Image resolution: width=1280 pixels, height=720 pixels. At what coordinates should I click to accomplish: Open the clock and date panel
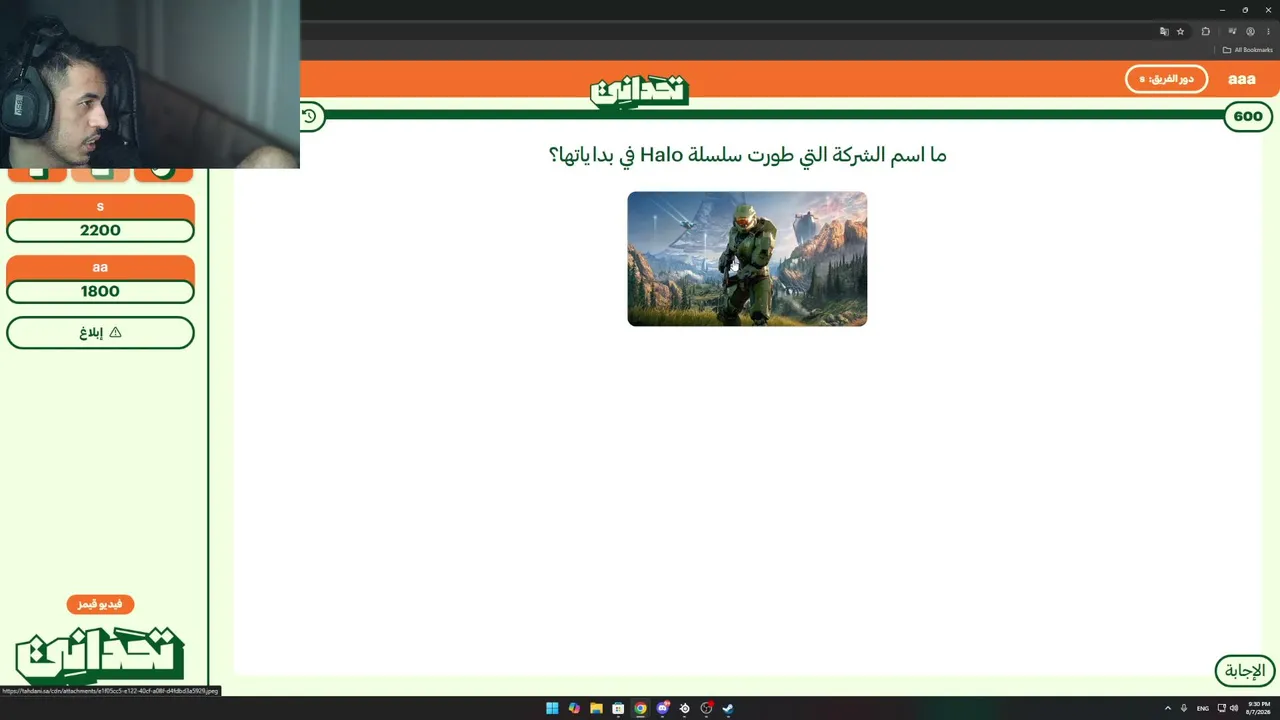pos(1258,708)
